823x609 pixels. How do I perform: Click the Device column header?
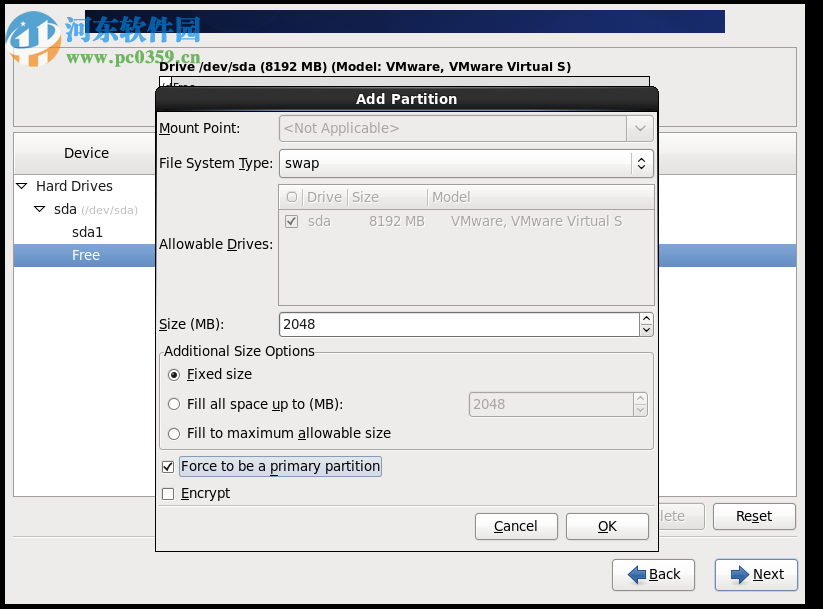pos(85,153)
